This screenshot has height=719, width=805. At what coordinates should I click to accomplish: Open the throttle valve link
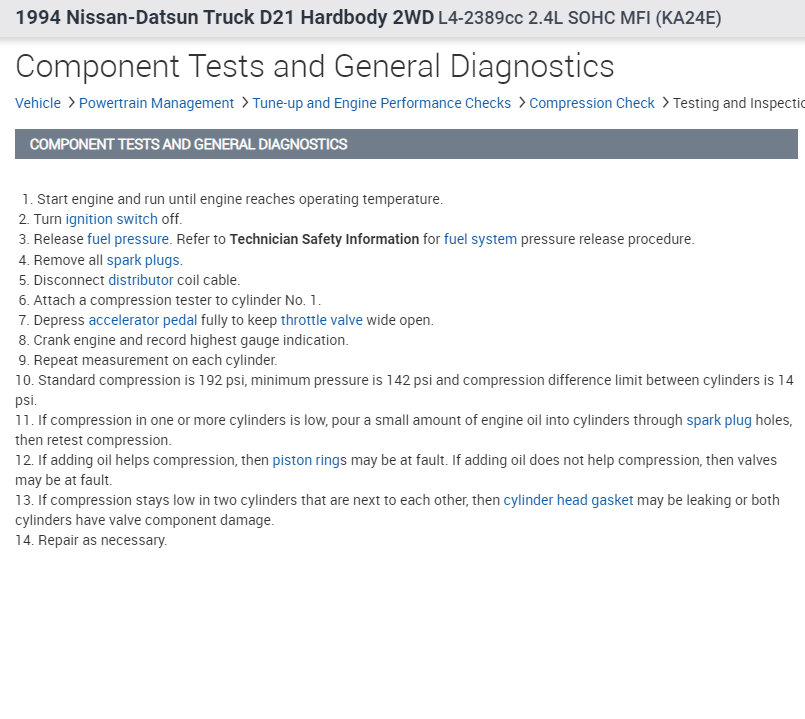[x=321, y=320]
